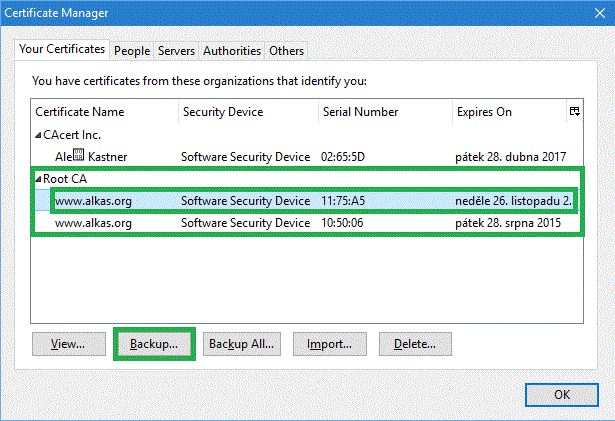Open the Others tab
This screenshot has height=421, width=615.
tap(287, 50)
